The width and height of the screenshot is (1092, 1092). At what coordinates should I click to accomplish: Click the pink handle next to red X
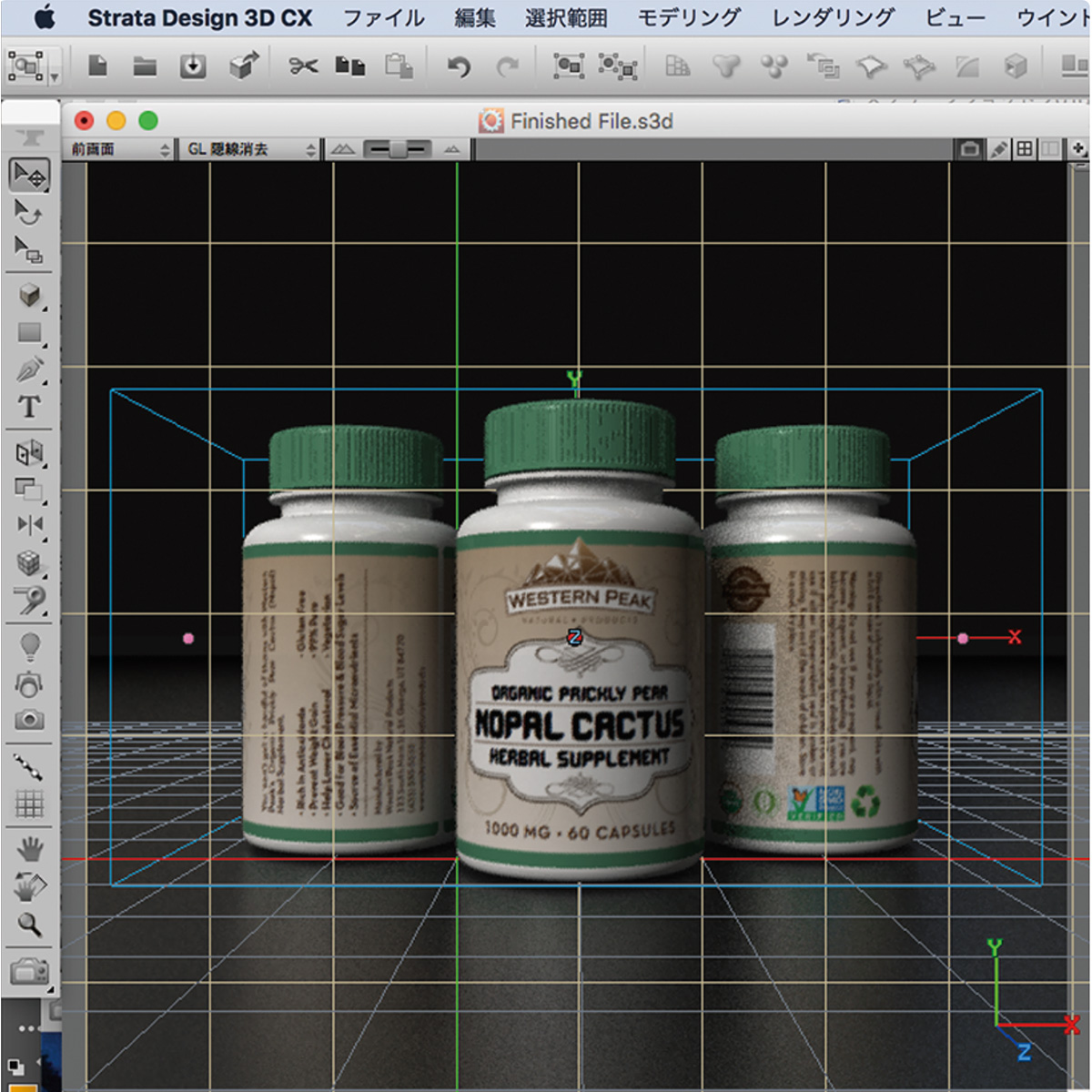963,638
